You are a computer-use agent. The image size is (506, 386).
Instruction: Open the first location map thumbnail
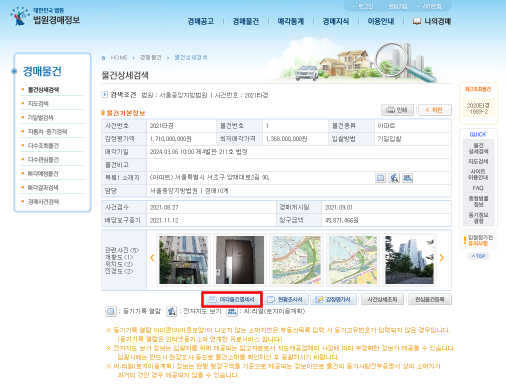point(296,260)
